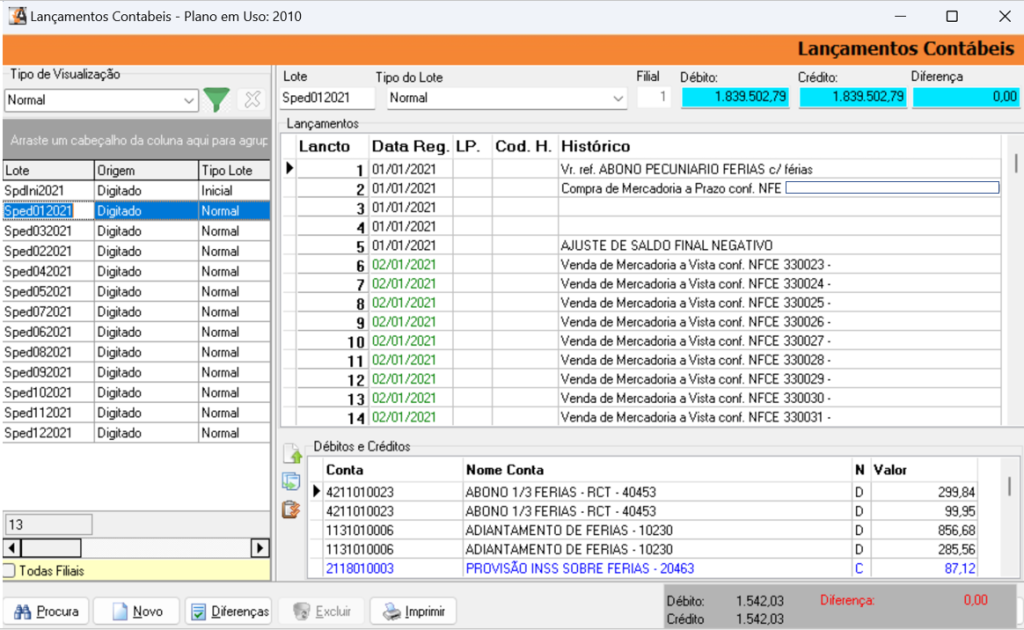The width and height of the screenshot is (1024, 630).
Task: Click the cyan Diferença field showing 0,00
Action: click(x=966, y=97)
